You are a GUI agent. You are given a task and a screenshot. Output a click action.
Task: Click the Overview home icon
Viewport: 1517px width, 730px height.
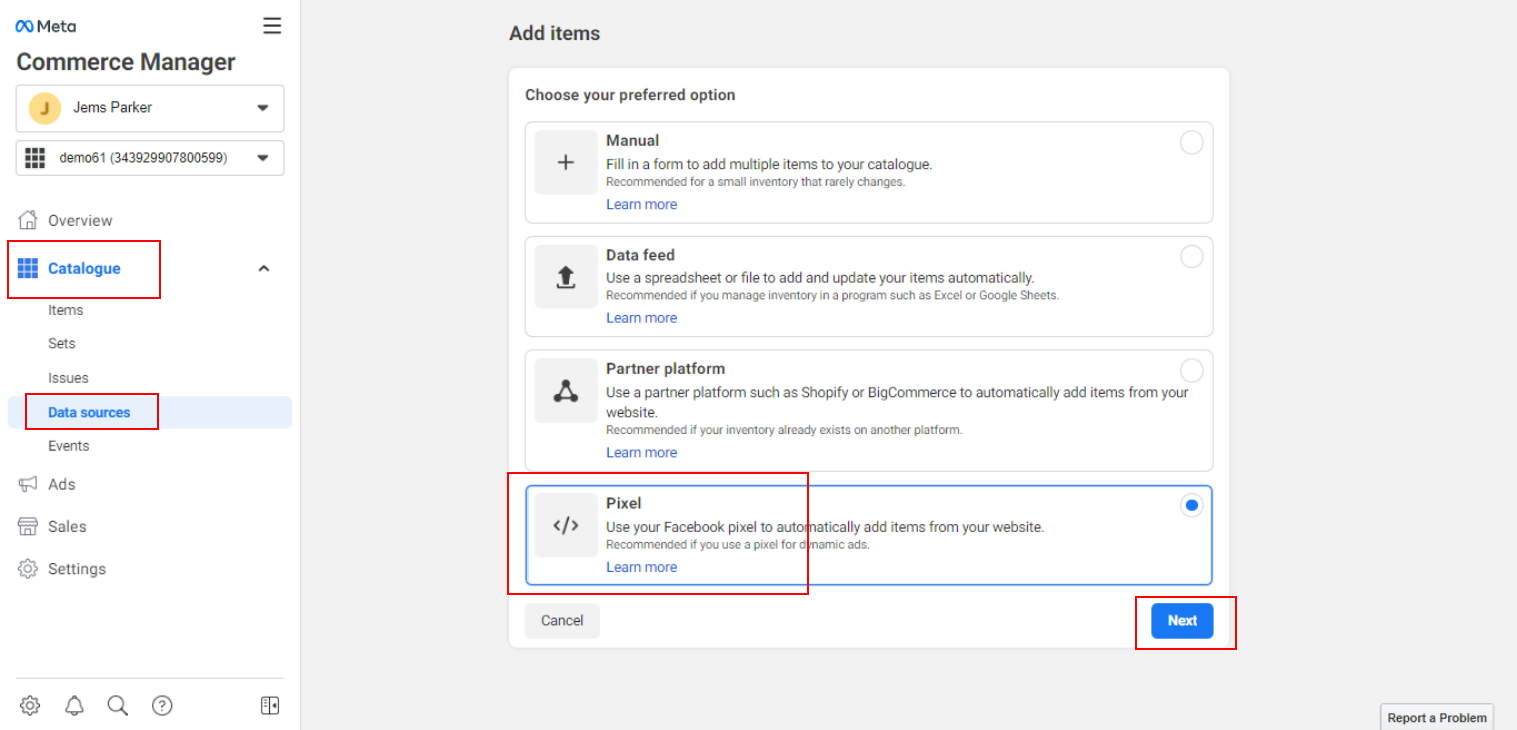[28, 220]
